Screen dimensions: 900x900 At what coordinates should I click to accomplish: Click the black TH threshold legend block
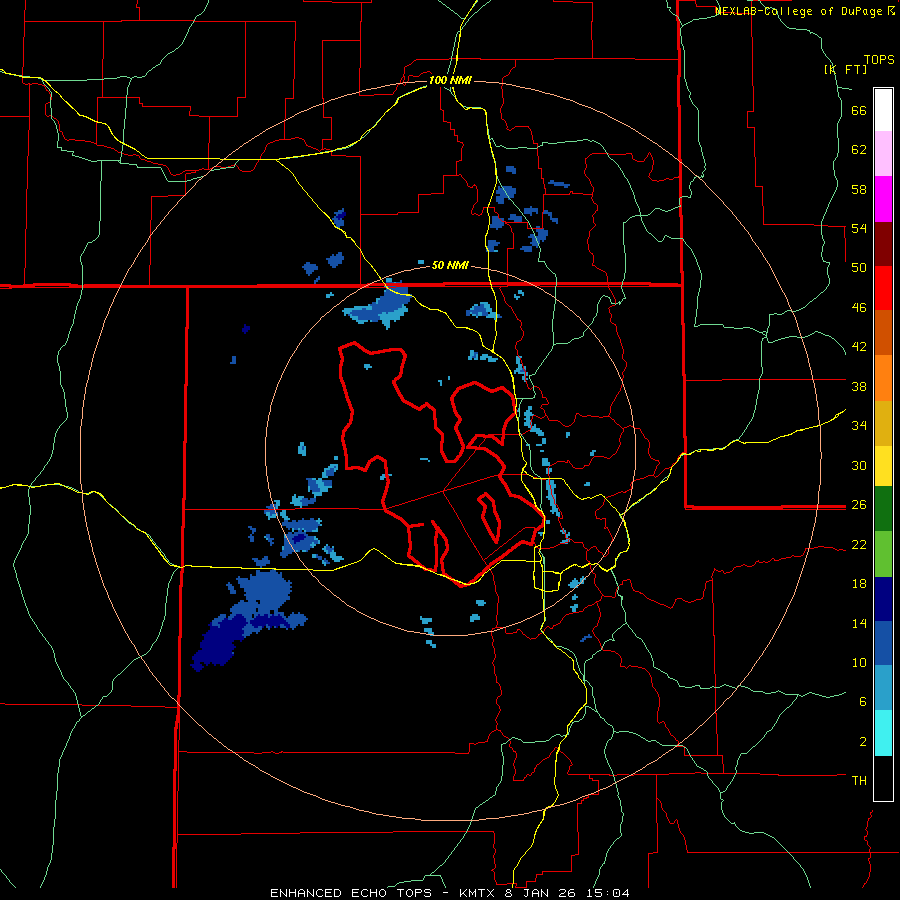(883, 778)
